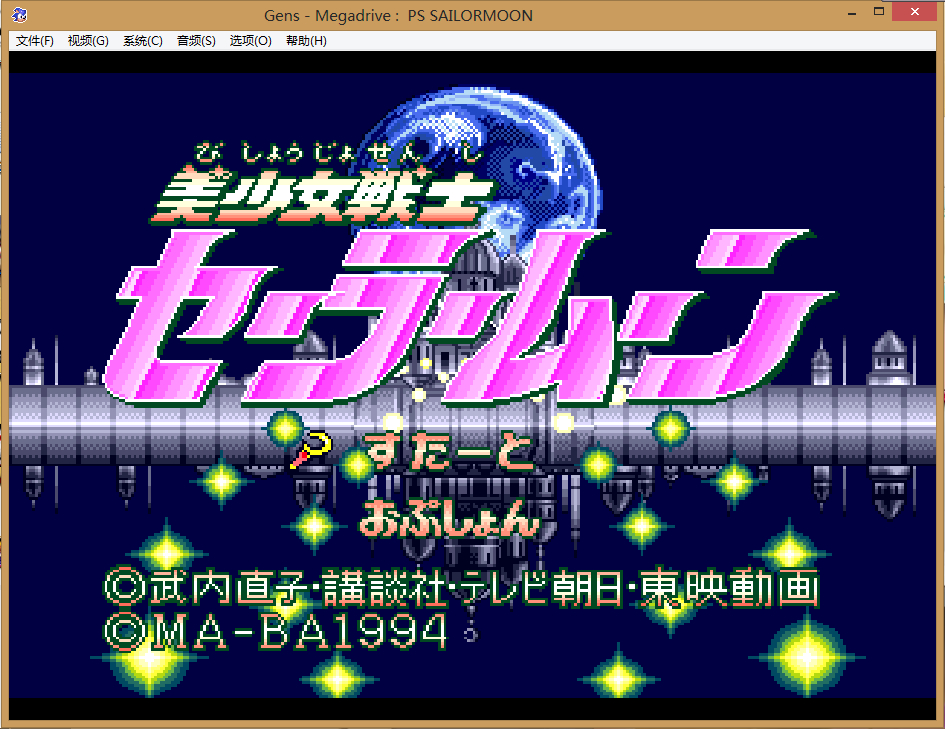Screen dimensions: 945x729
Task: Select the すたーと start option
Action: click(449, 452)
